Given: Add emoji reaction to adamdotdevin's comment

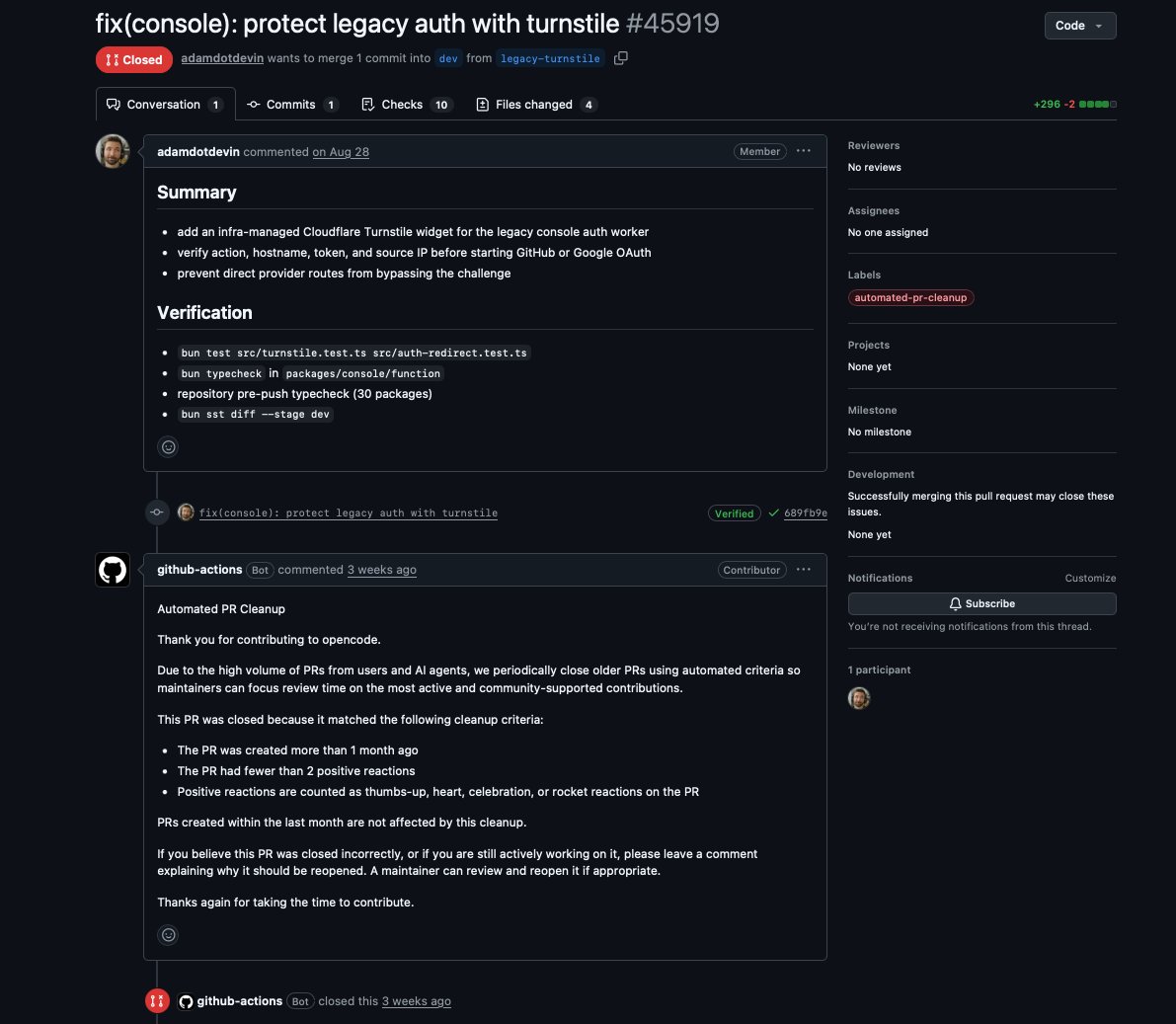Looking at the screenshot, I should pyautogui.click(x=168, y=447).
